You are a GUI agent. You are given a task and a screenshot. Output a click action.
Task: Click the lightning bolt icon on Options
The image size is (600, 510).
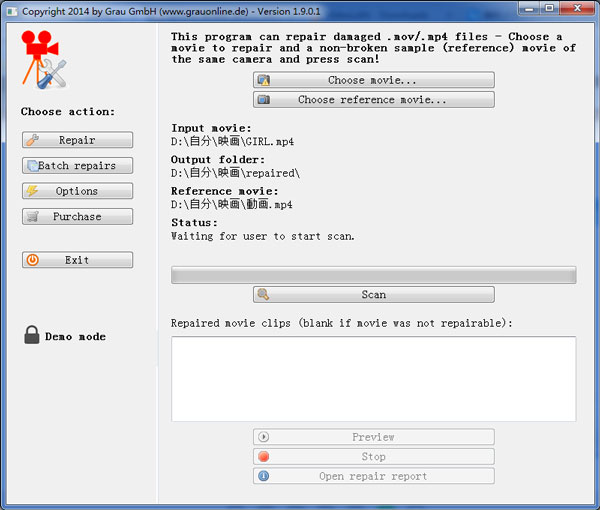click(32, 191)
